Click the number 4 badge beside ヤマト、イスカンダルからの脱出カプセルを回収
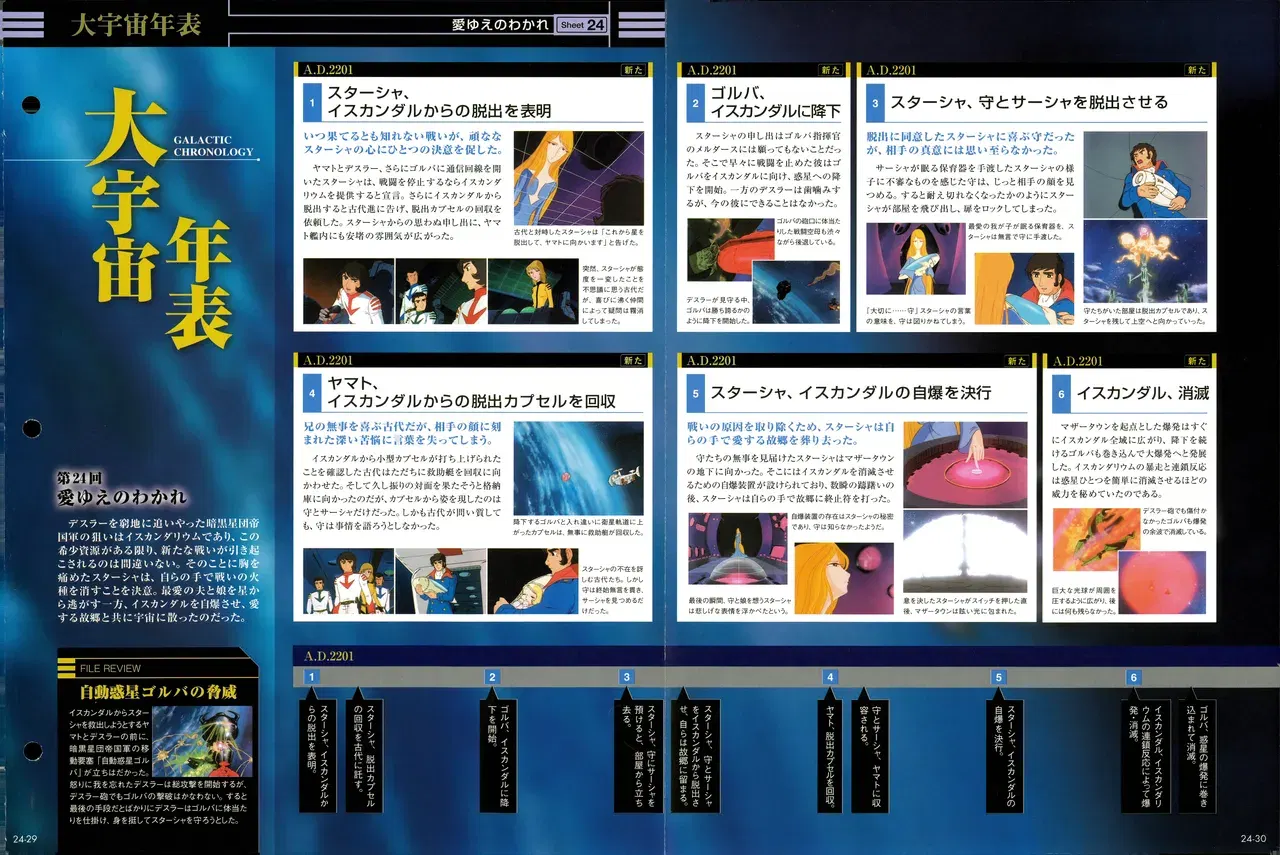 312,392
